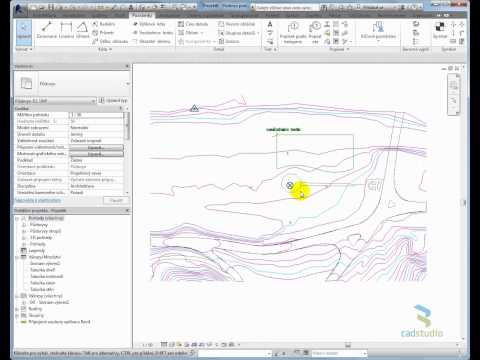Select the aligned dimension tool
The image size is (480, 360).
(x=47, y=29)
